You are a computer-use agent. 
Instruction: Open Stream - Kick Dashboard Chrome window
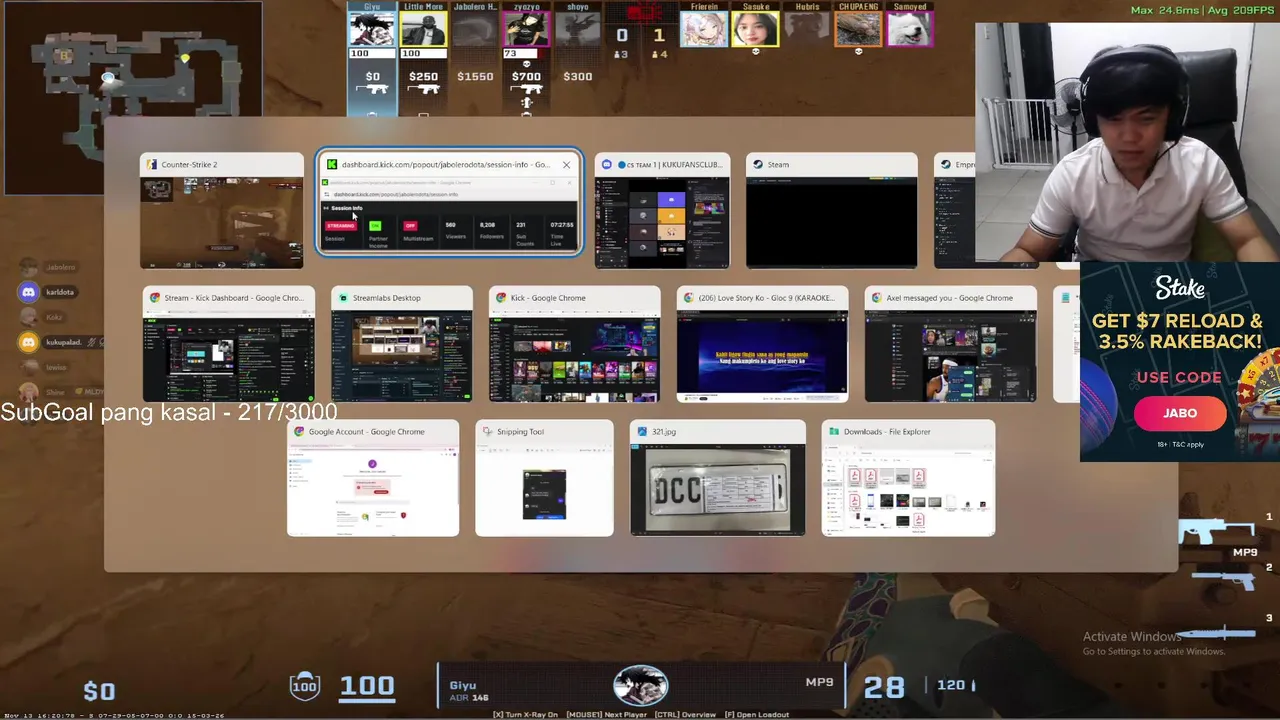(228, 344)
